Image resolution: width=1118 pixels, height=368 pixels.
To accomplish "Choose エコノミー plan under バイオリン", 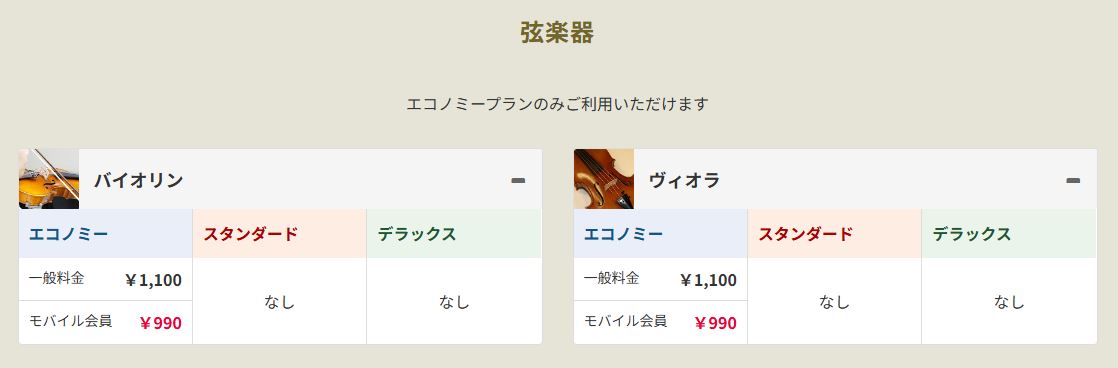I will [106, 233].
